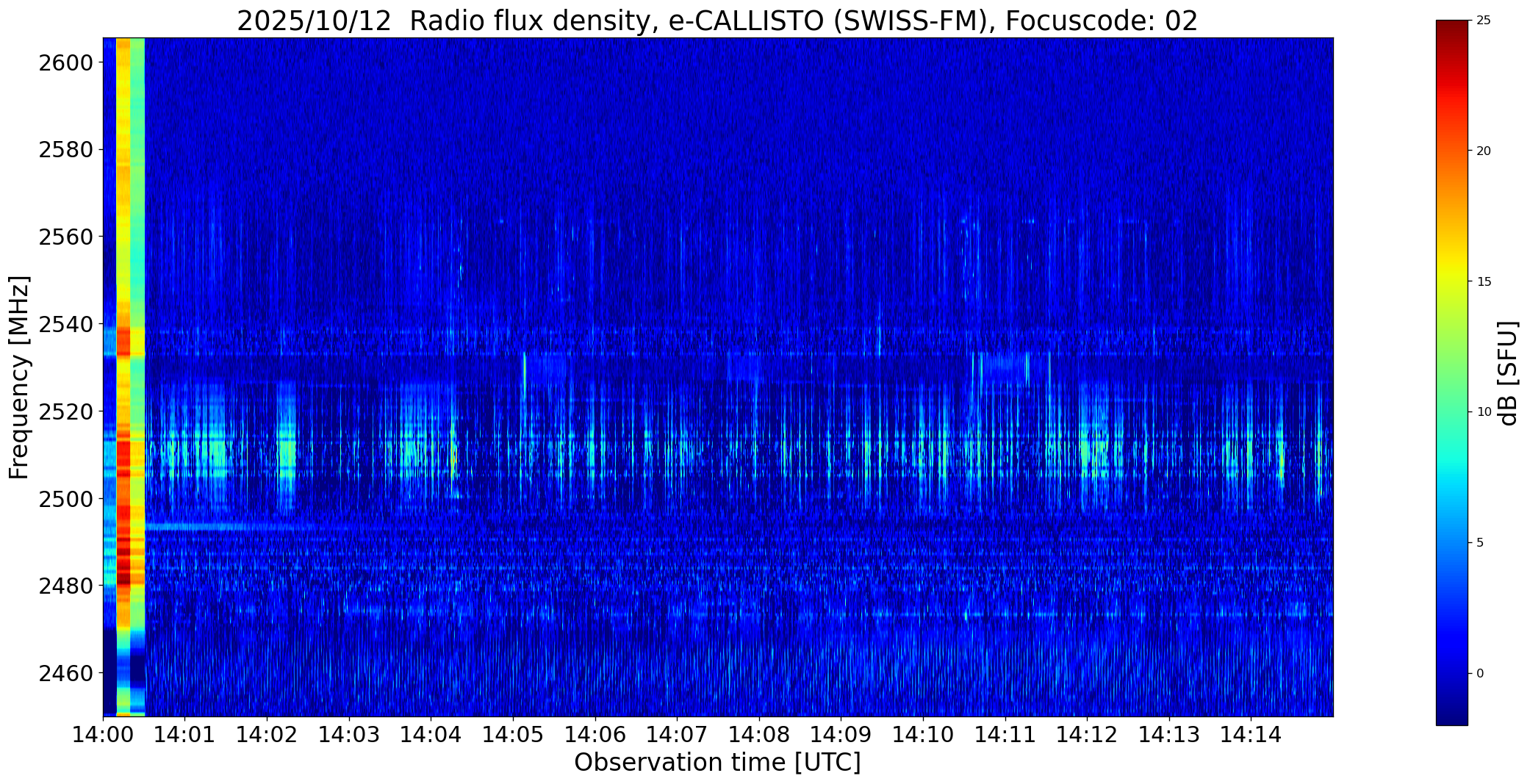Click the colorbar tick label 20

1484,151
